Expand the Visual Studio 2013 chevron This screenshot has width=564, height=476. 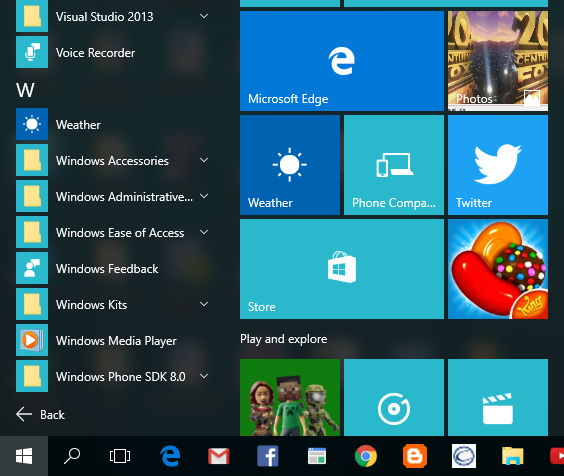(204, 16)
